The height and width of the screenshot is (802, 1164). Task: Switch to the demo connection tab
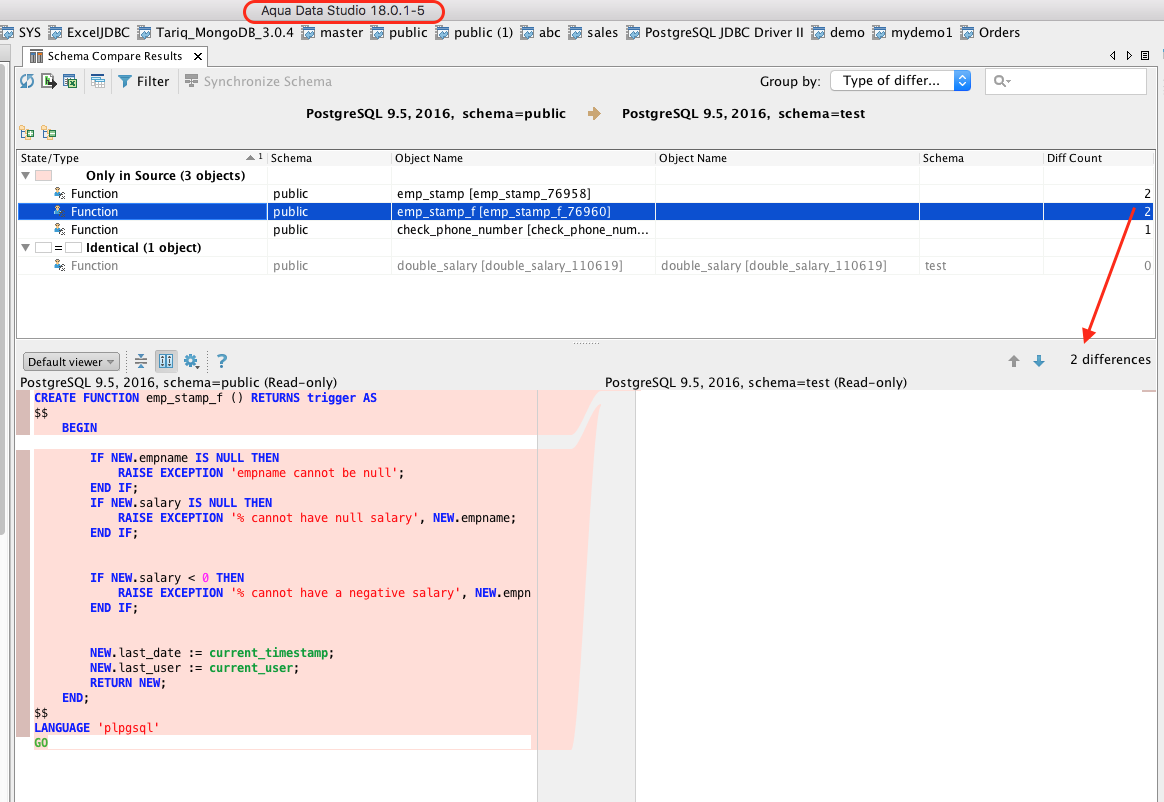[838, 33]
